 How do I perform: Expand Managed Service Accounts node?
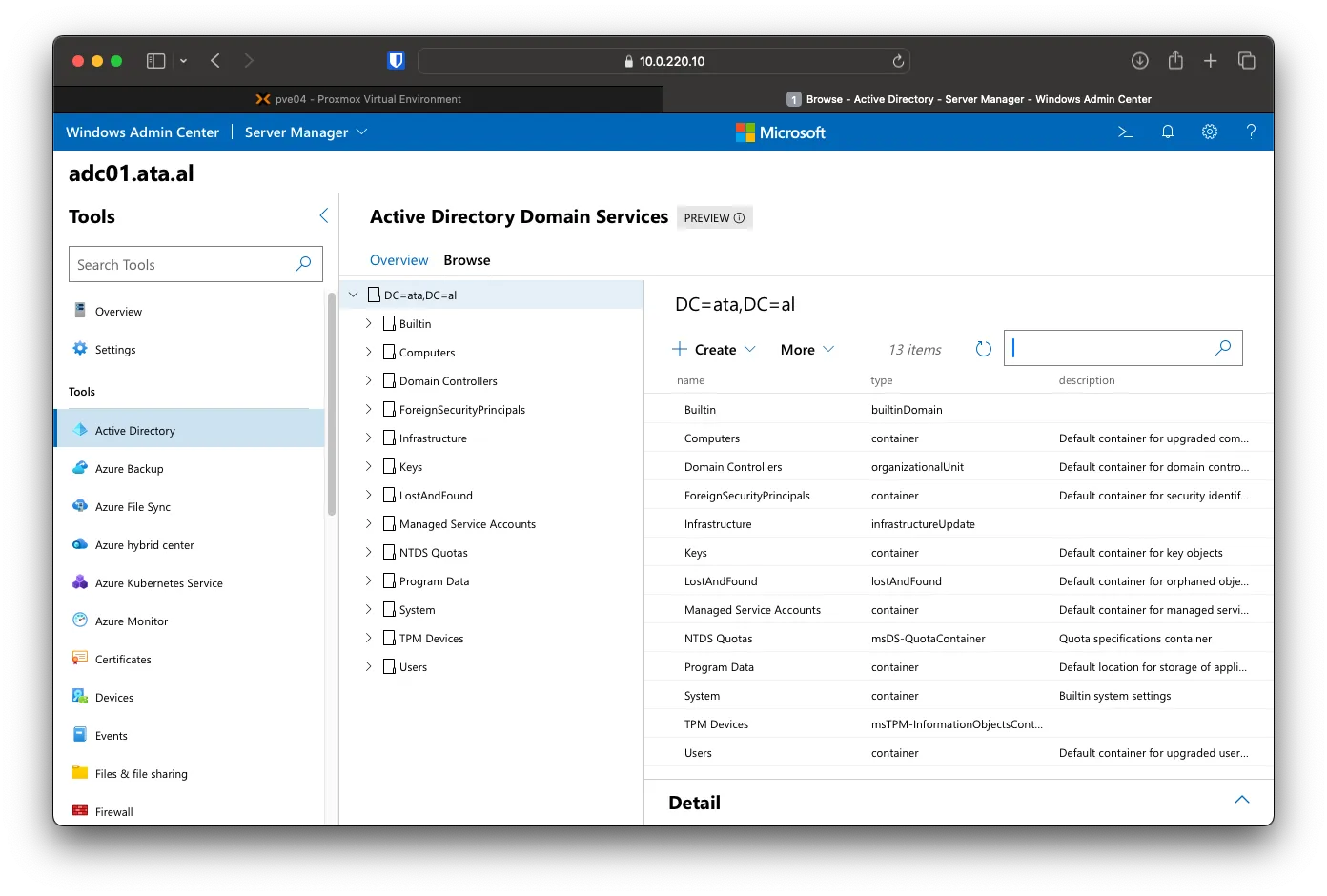(369, 523)
